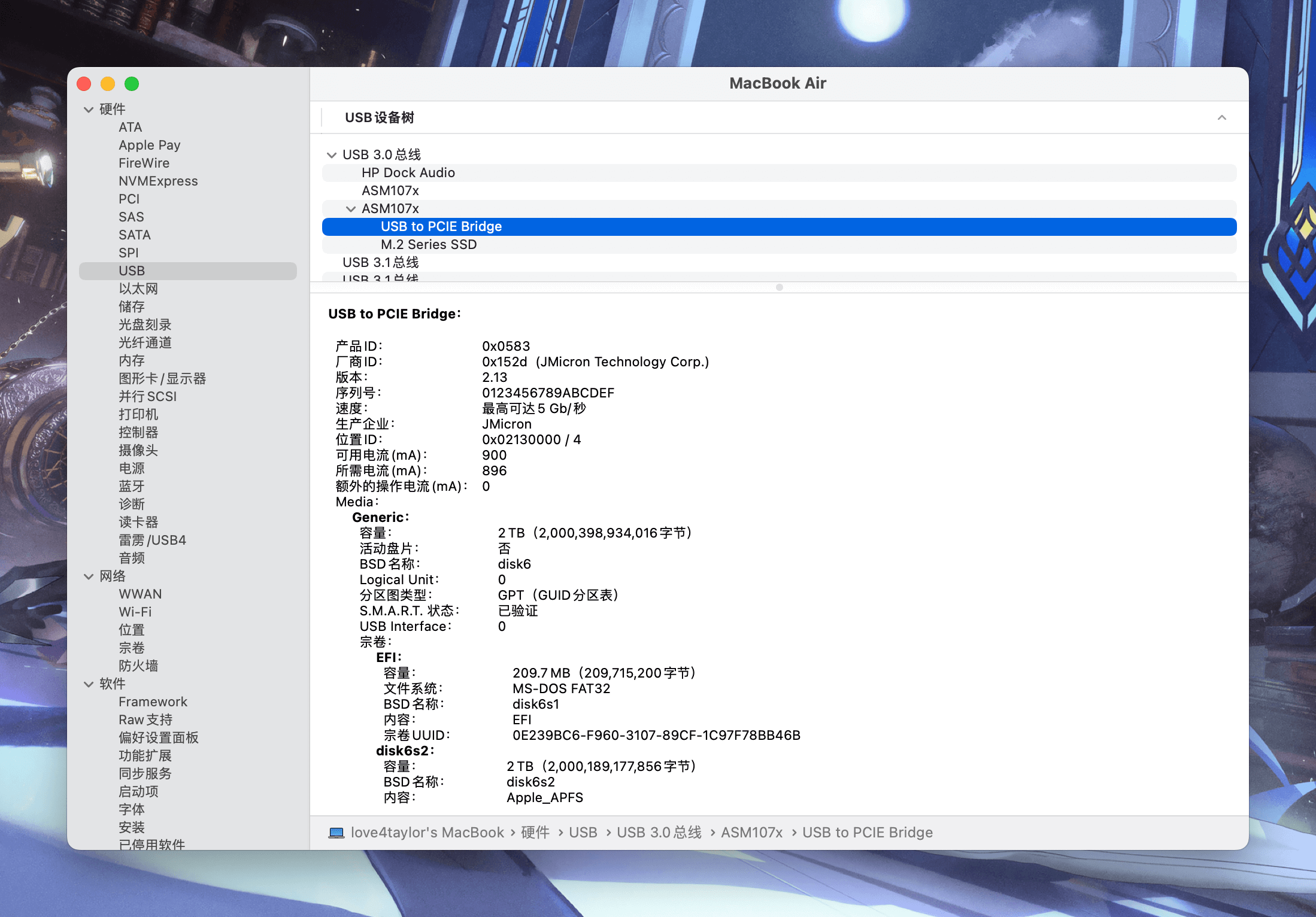This screenshot has width=1316, height=917.
Task: Collapse the USB 3.0 总线 tree node
Action: pyautogui.click(x=332, y=155)
